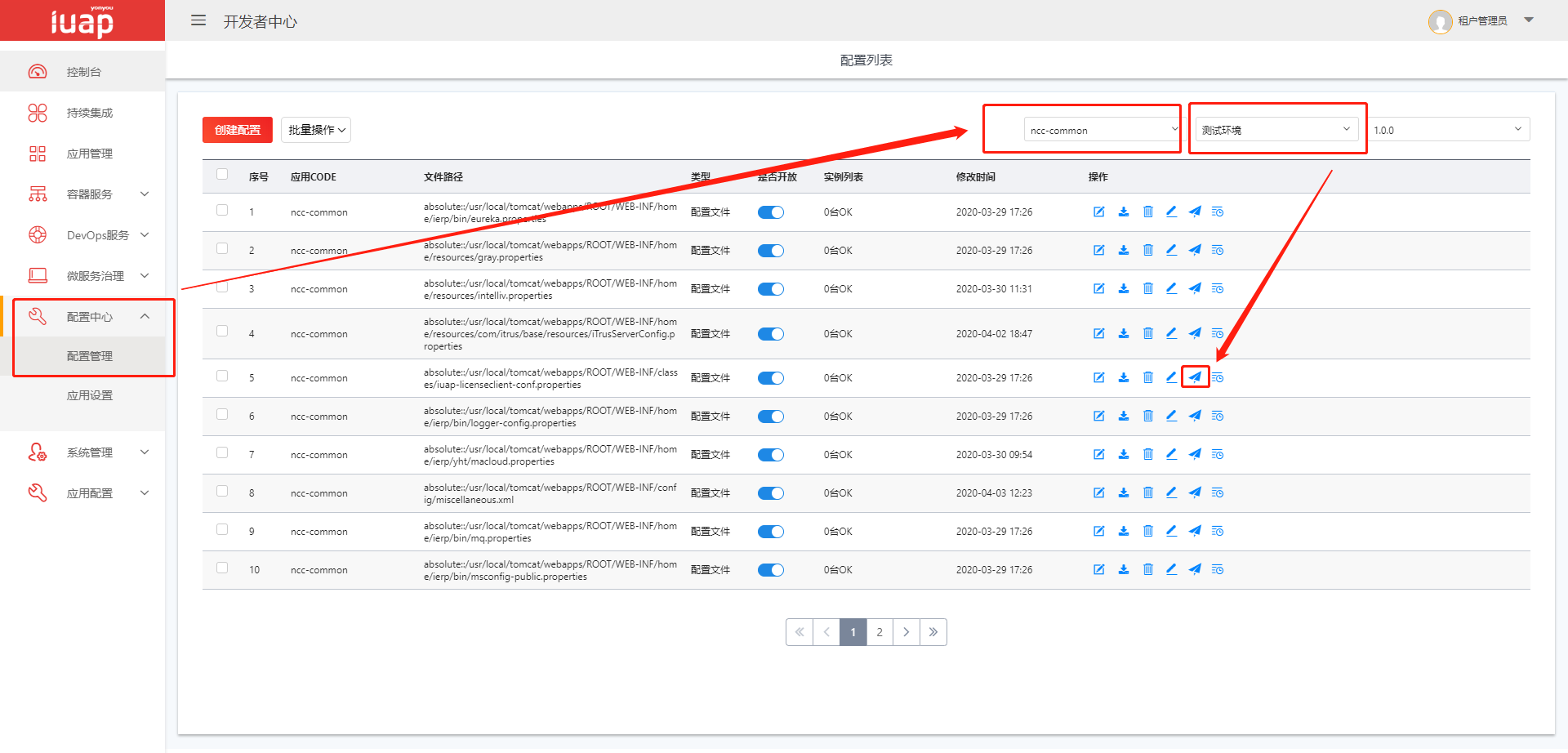
Task: Download the config file in row 1
Action: point(1124,212)
